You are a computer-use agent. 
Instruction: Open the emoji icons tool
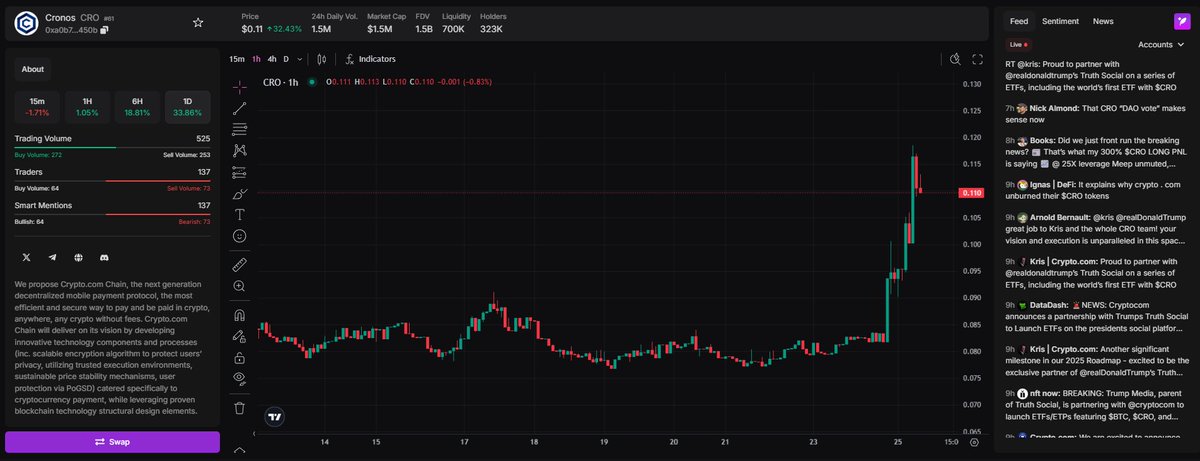[x=240, y=236]
